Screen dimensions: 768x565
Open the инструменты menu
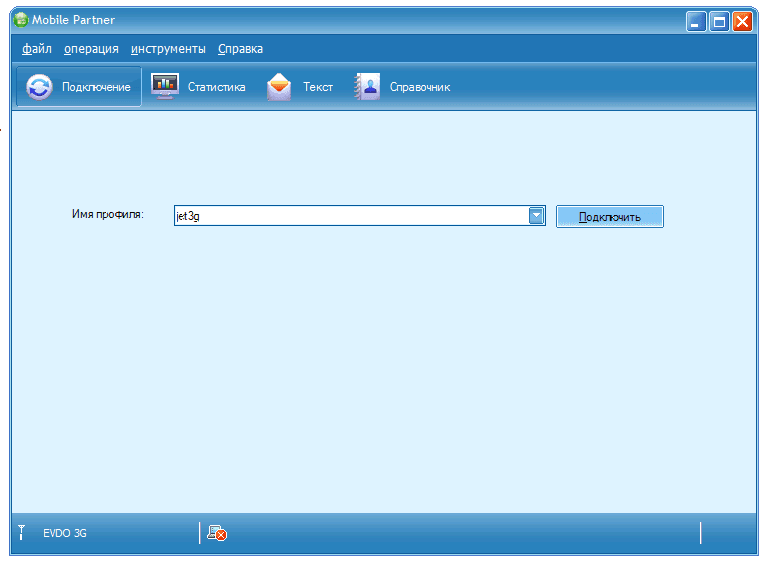tap(168, 49)
